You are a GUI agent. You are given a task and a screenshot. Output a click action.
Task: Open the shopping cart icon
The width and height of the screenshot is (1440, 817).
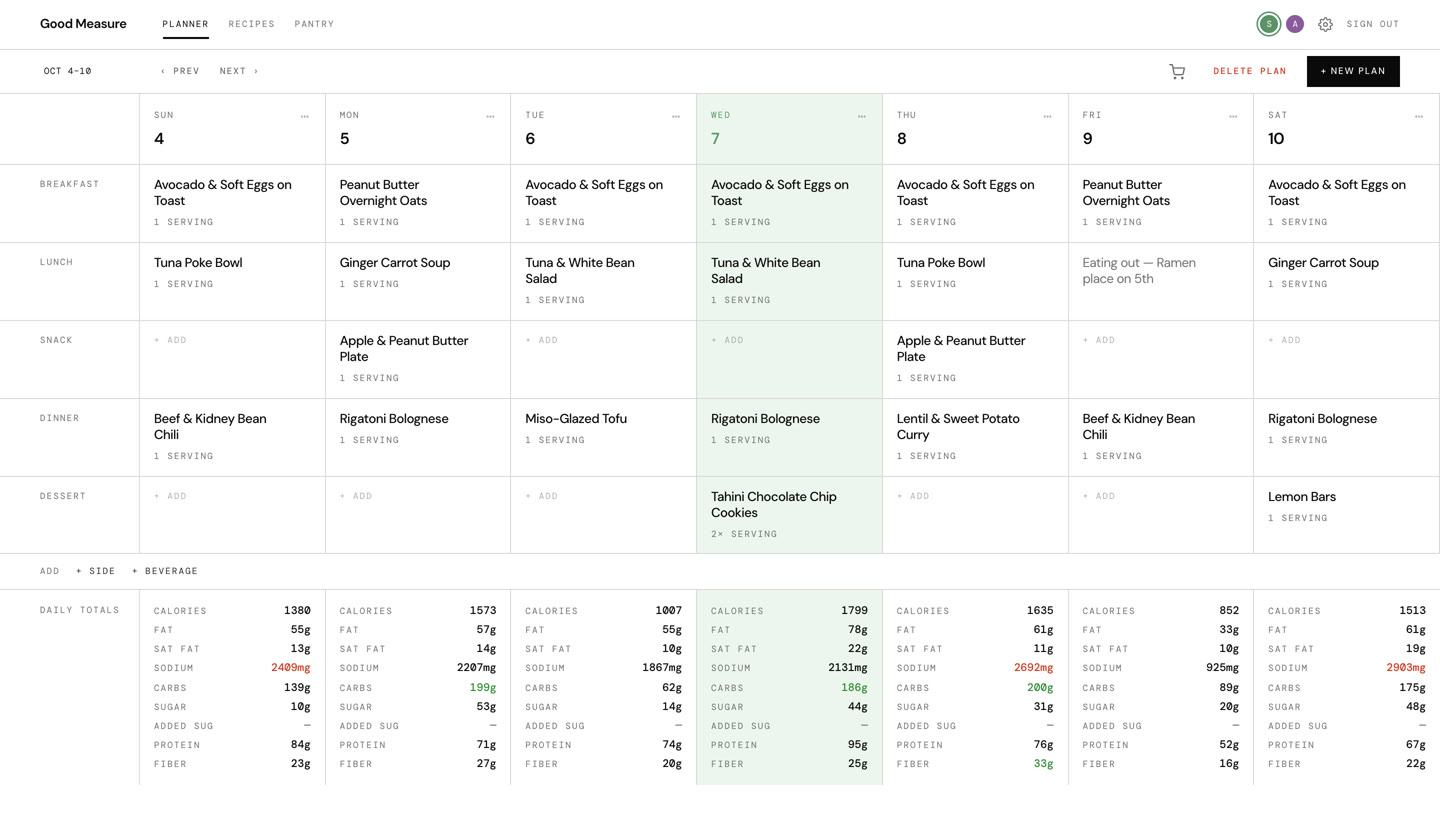[1177, 71]
